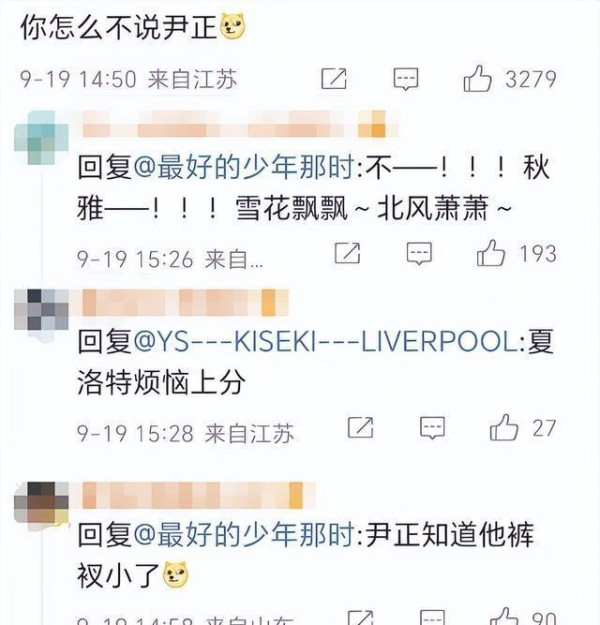The image size is (600, 625).
Task: Forward the 夏洛特烦恼上分 reply
Action: [360, 427]
